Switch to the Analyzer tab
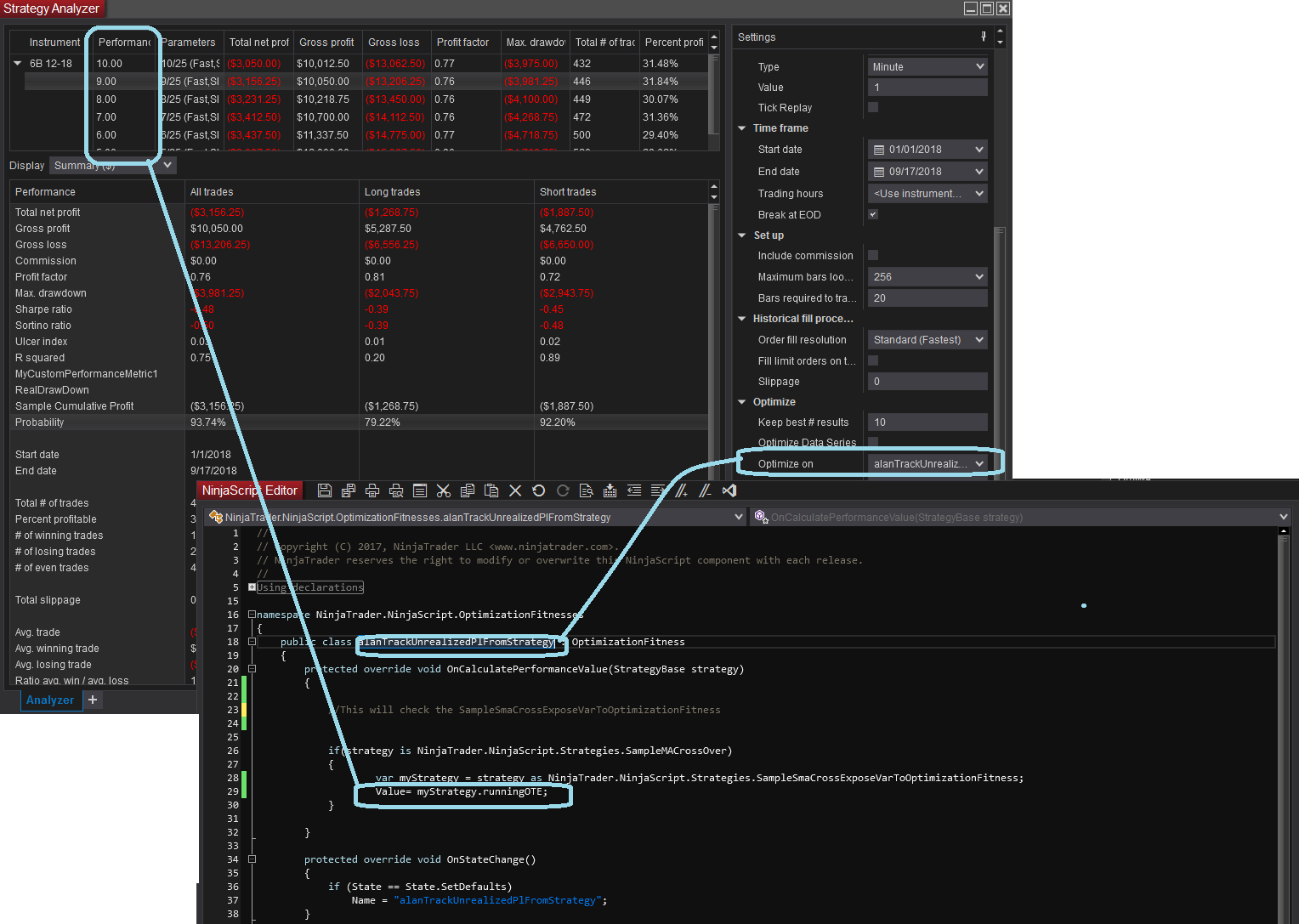This screenshot has width=1299, height=924. (50, 700)
